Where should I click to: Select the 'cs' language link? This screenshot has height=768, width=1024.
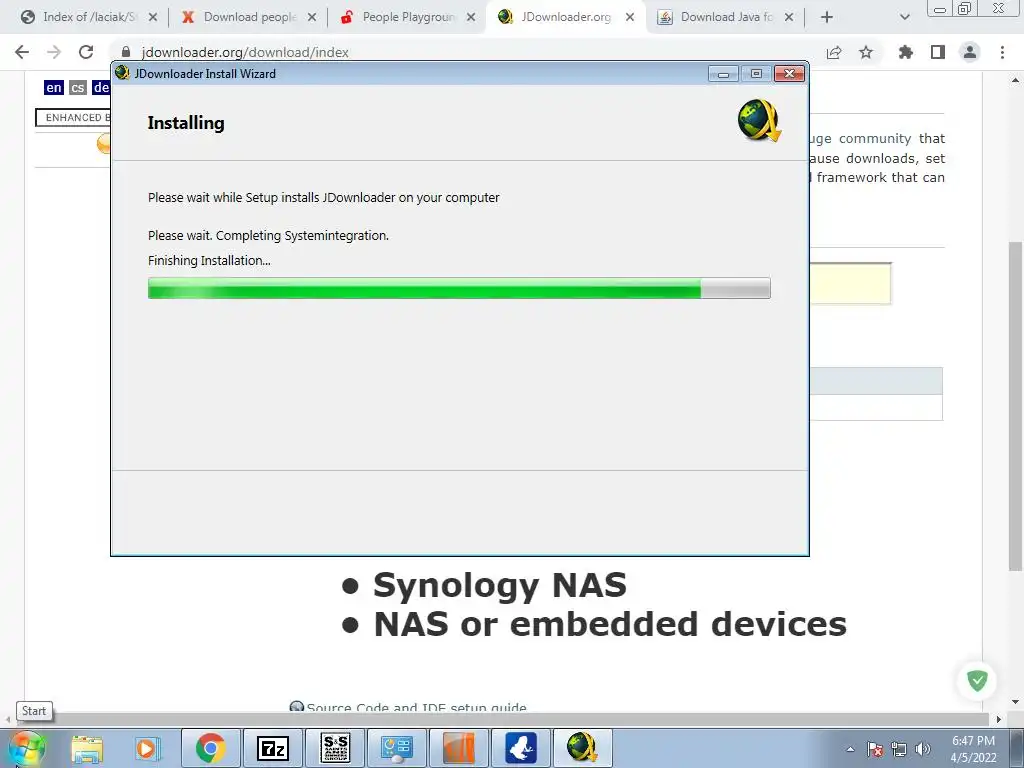(x=77, y=88)
